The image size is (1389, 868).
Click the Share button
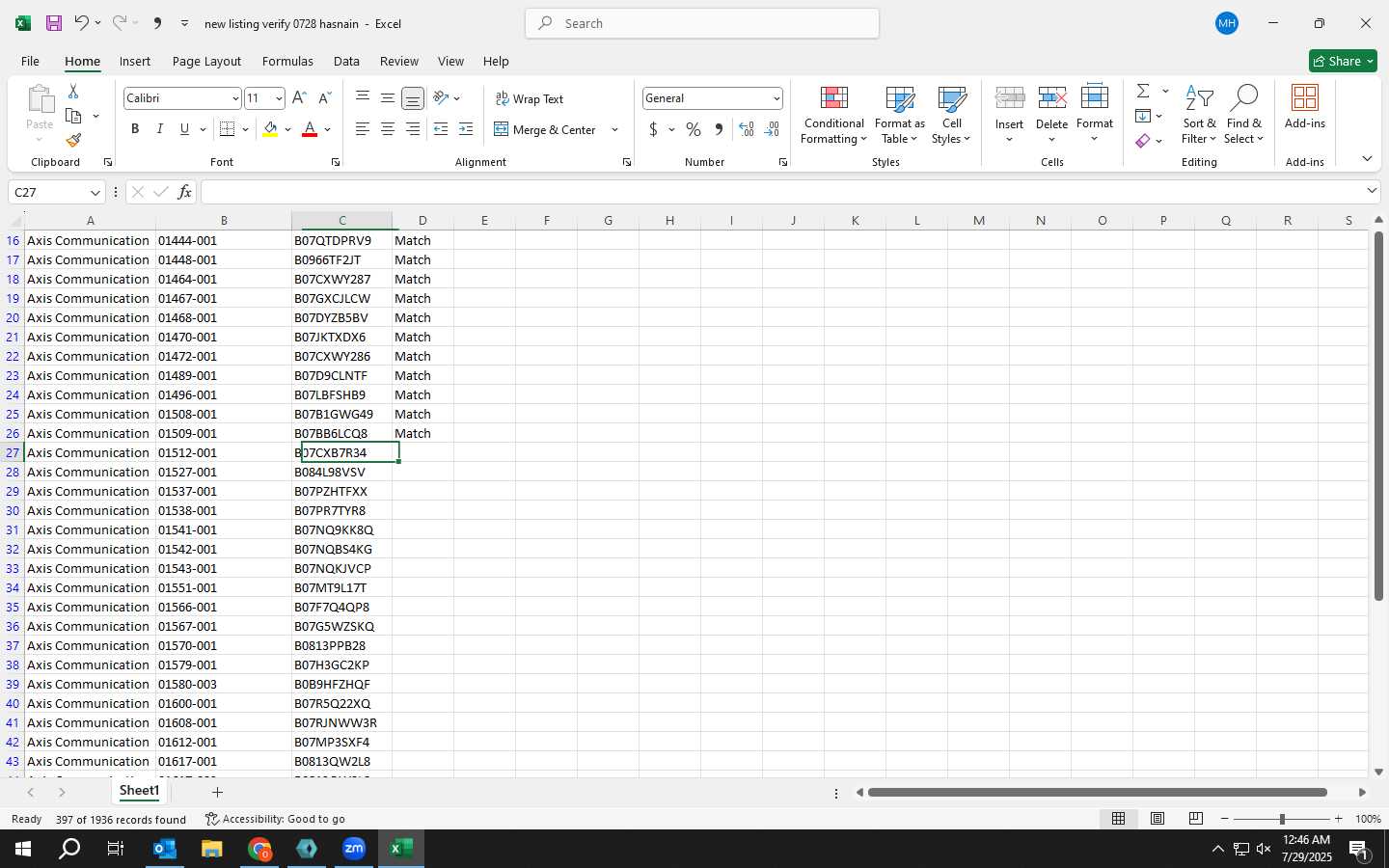coord(1343,61)
